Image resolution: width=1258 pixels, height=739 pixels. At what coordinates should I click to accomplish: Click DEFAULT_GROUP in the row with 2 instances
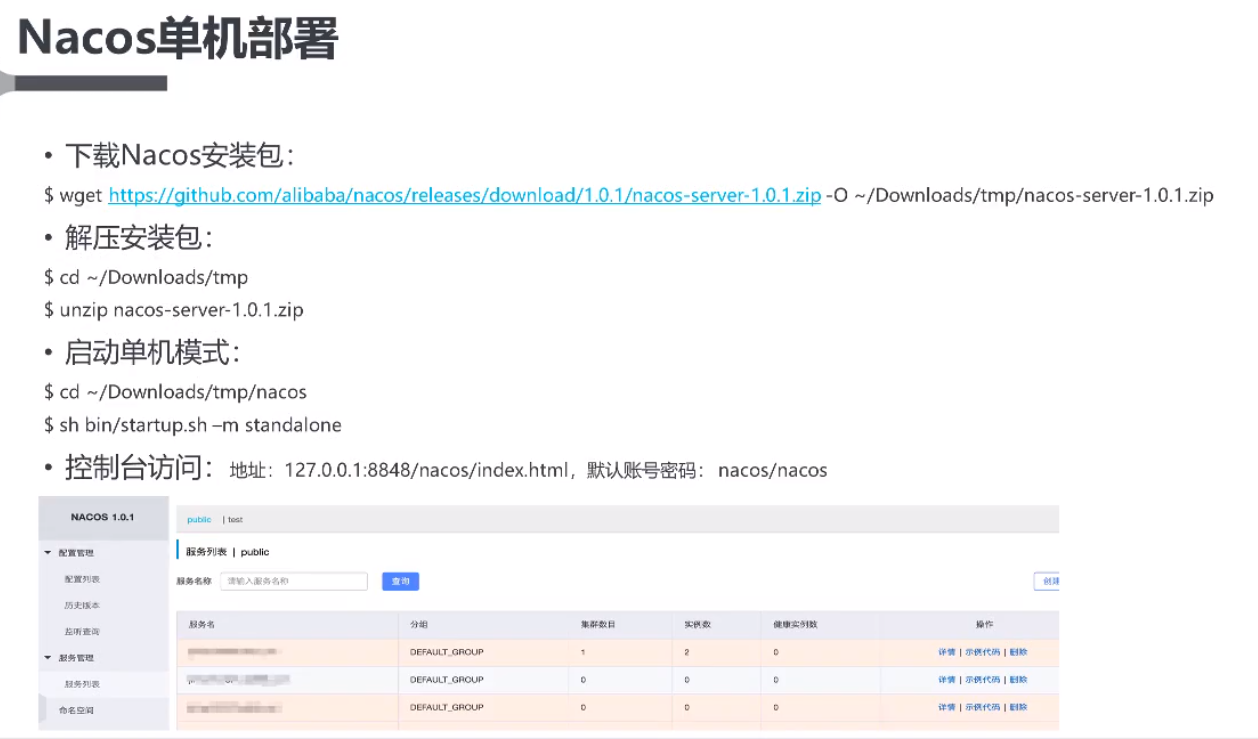point(446,652)
